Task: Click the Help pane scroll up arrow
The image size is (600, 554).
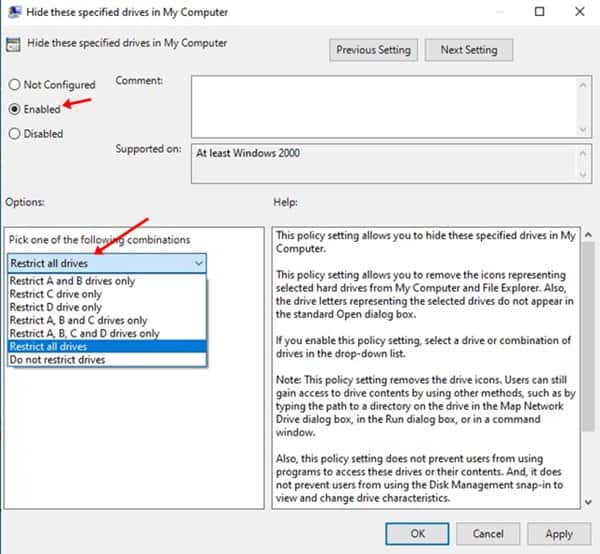Action: click(x=588, y=235)
